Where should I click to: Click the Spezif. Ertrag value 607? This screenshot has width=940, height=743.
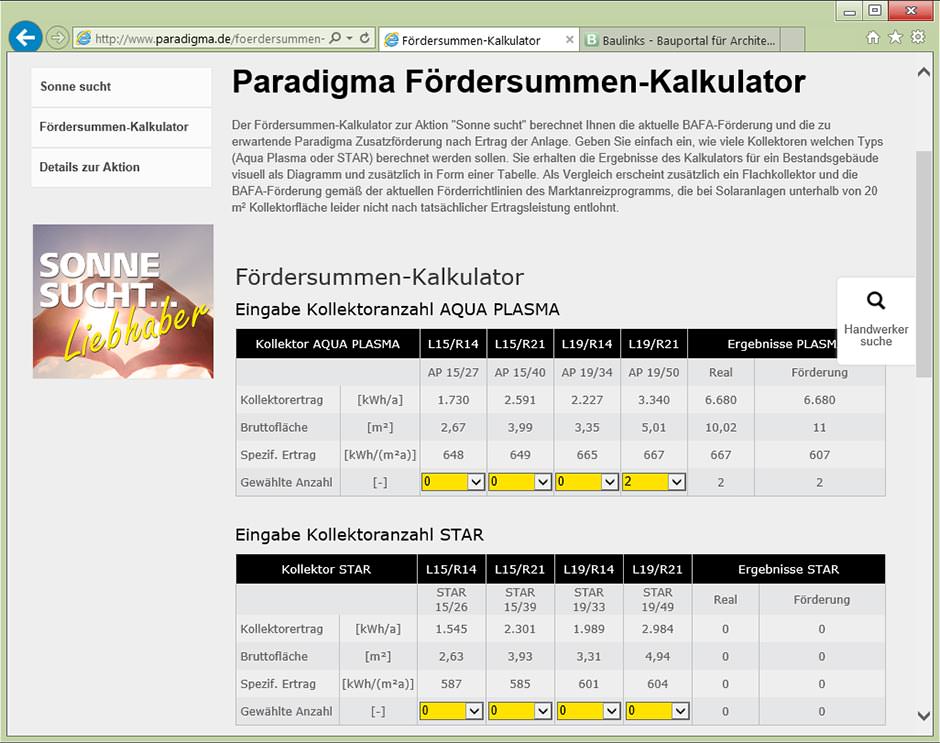click(820, 455)
